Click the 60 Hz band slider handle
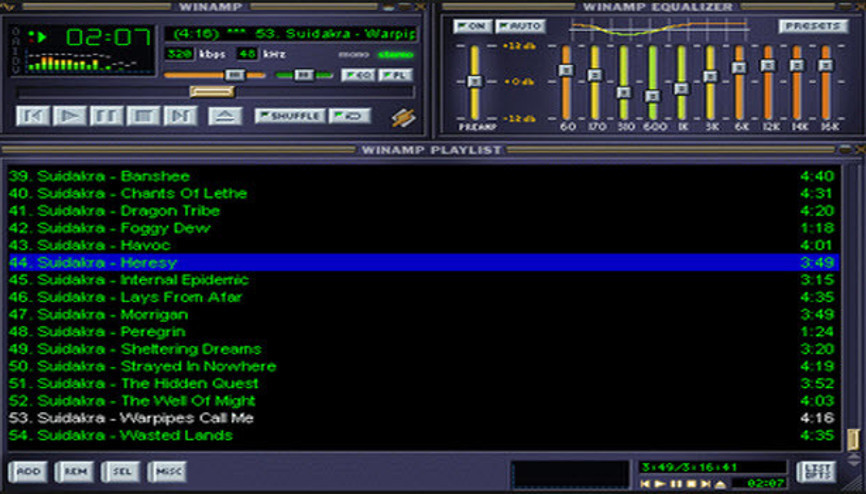The width and height of the screenshot is (866, 494). pos(566,70)
